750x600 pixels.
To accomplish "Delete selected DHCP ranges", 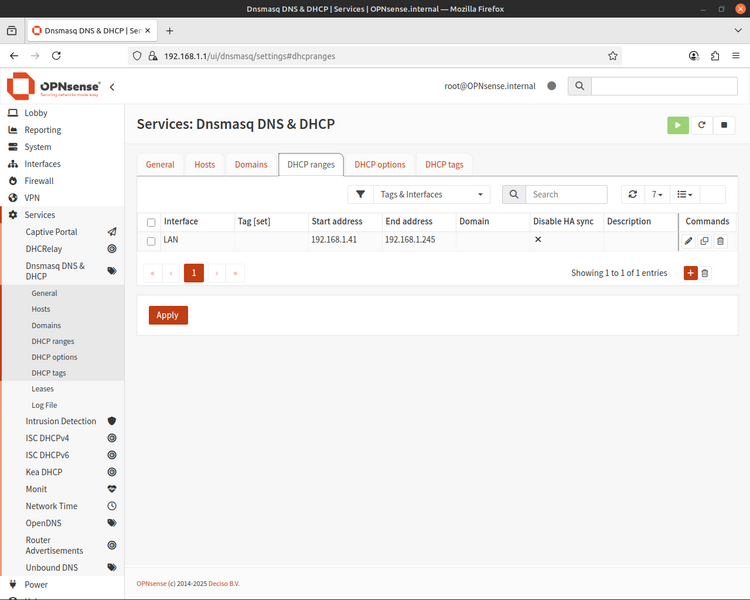I will click(x=705, y=273).
